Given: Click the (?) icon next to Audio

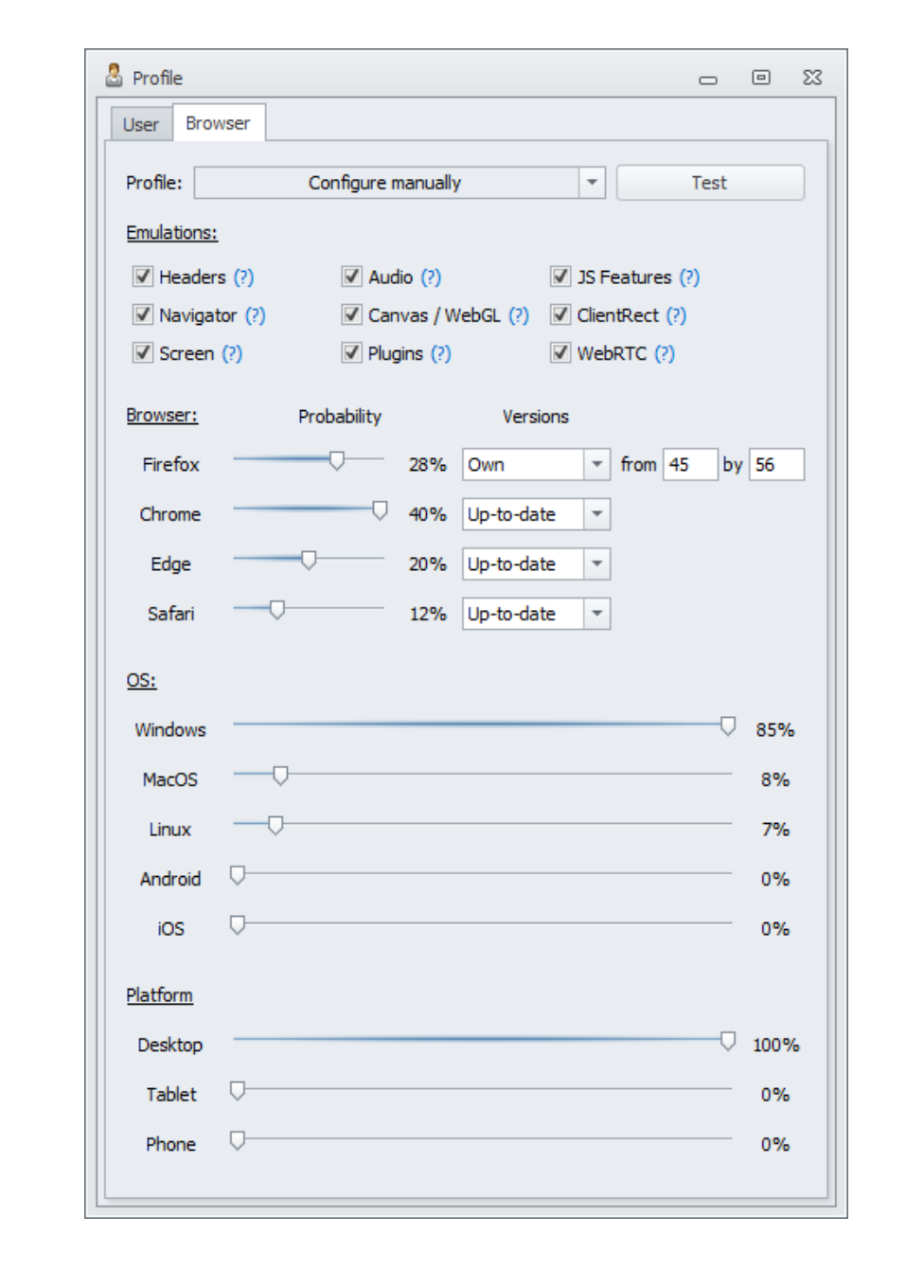Looking at the screenshot, I should (431, 277).
